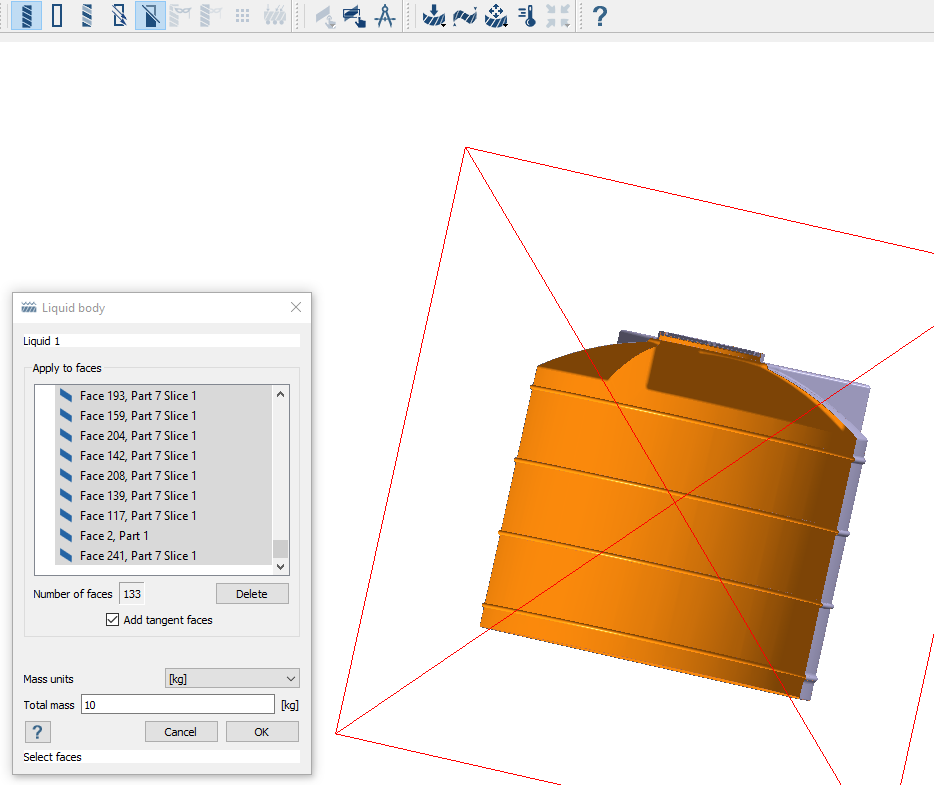Open the help button in Liquid body dialog

[x=37, y=732]
